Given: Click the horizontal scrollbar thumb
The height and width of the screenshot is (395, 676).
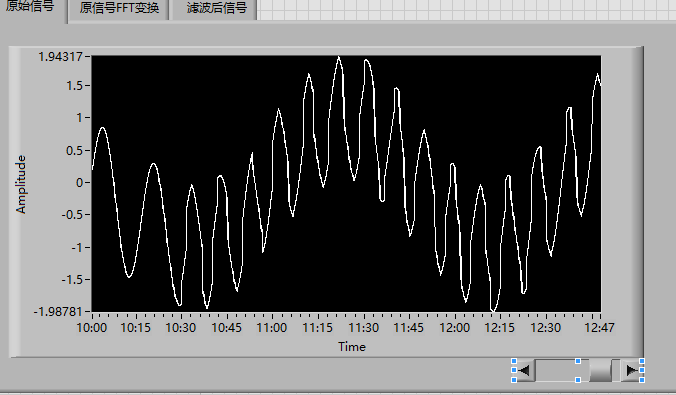Looking at the screenshot, I should pyautogui.click(x=600, y=370).
